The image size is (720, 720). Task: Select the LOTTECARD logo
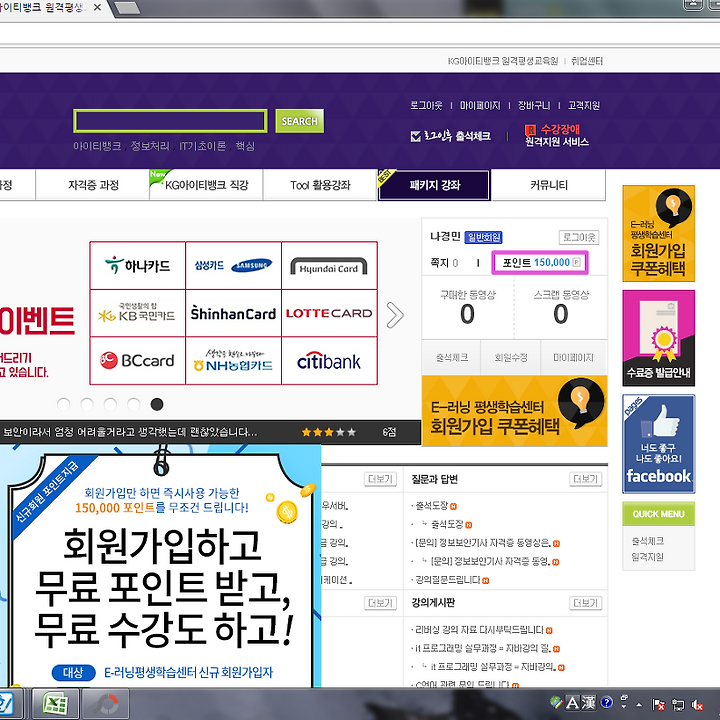coord(329,313)
